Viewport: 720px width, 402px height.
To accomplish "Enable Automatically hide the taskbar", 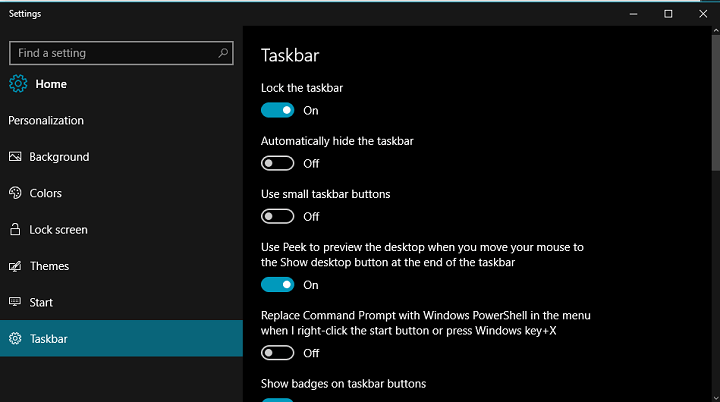I will pos(277,163).
